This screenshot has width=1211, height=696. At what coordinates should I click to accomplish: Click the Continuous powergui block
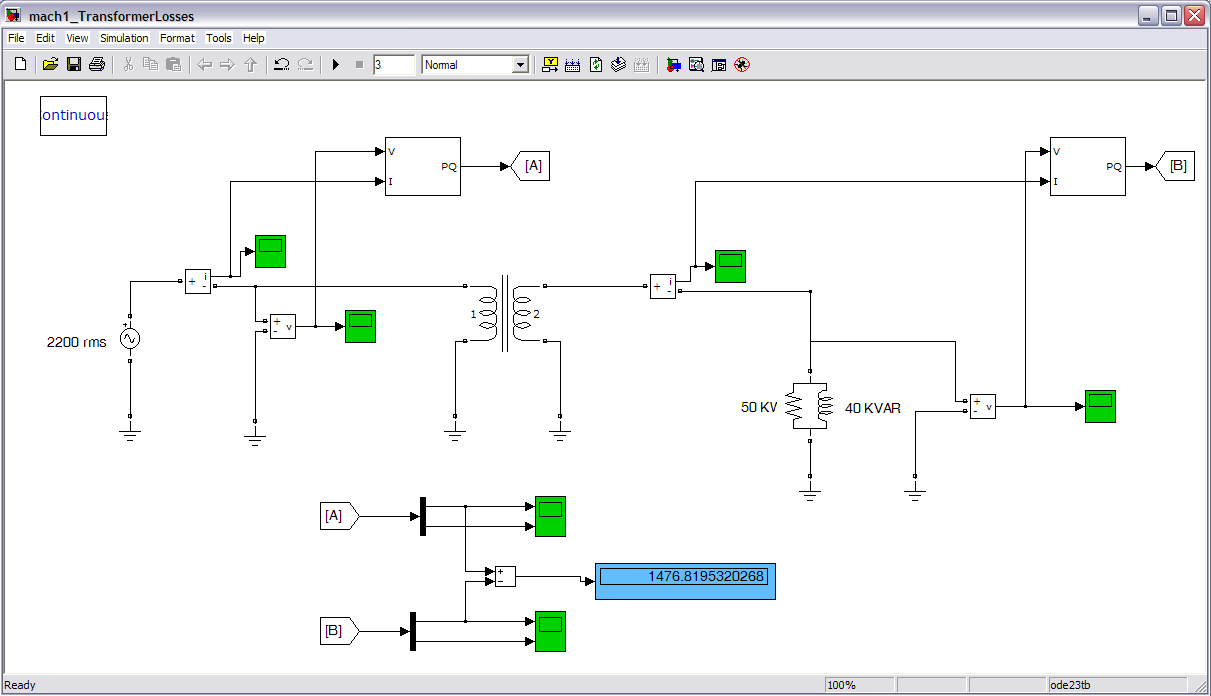click(73, 116)
